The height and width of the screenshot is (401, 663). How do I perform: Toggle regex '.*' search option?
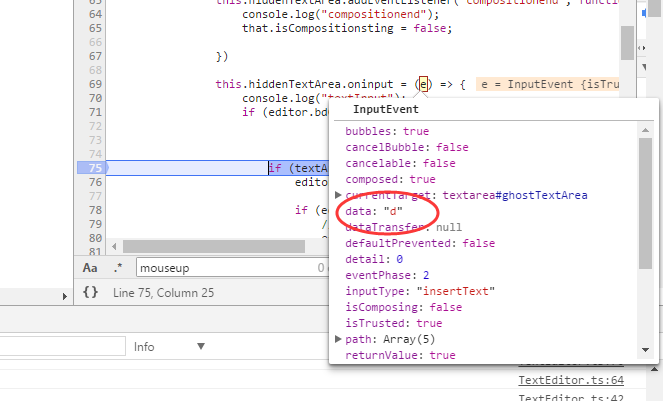[x=118, y=268]
